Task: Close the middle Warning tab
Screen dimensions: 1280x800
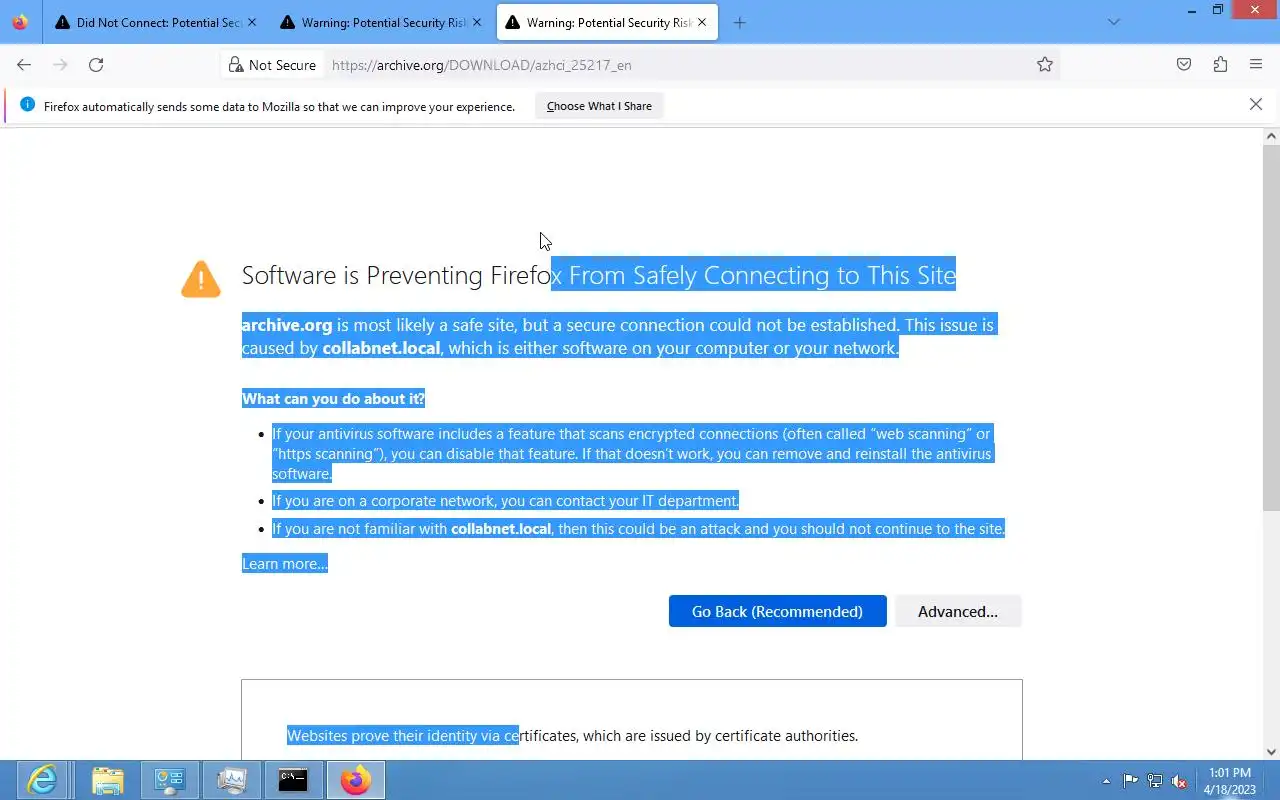Action: pyautogui.click(x=476, y=22)
